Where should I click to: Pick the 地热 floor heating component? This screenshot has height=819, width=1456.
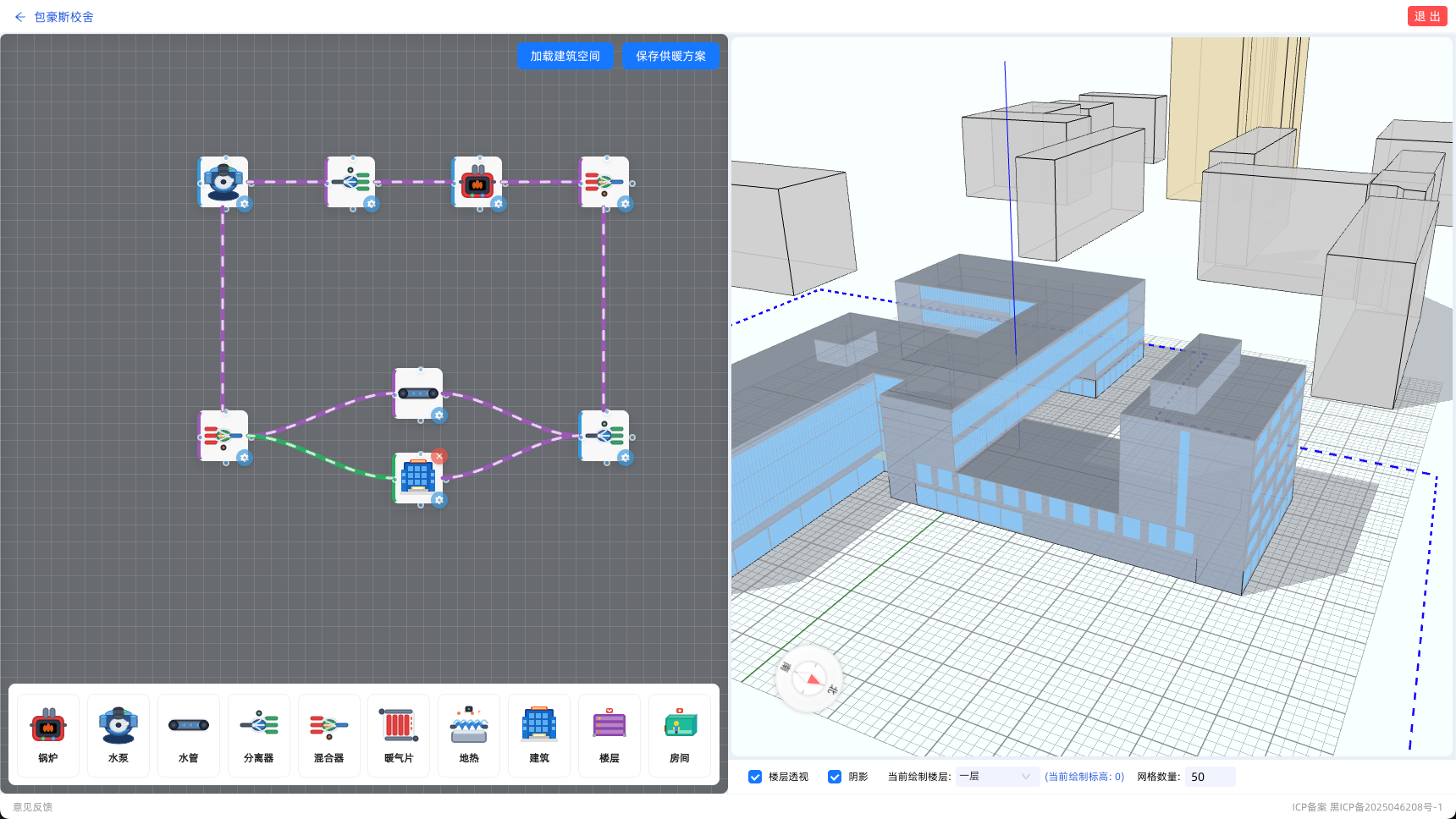469,735
